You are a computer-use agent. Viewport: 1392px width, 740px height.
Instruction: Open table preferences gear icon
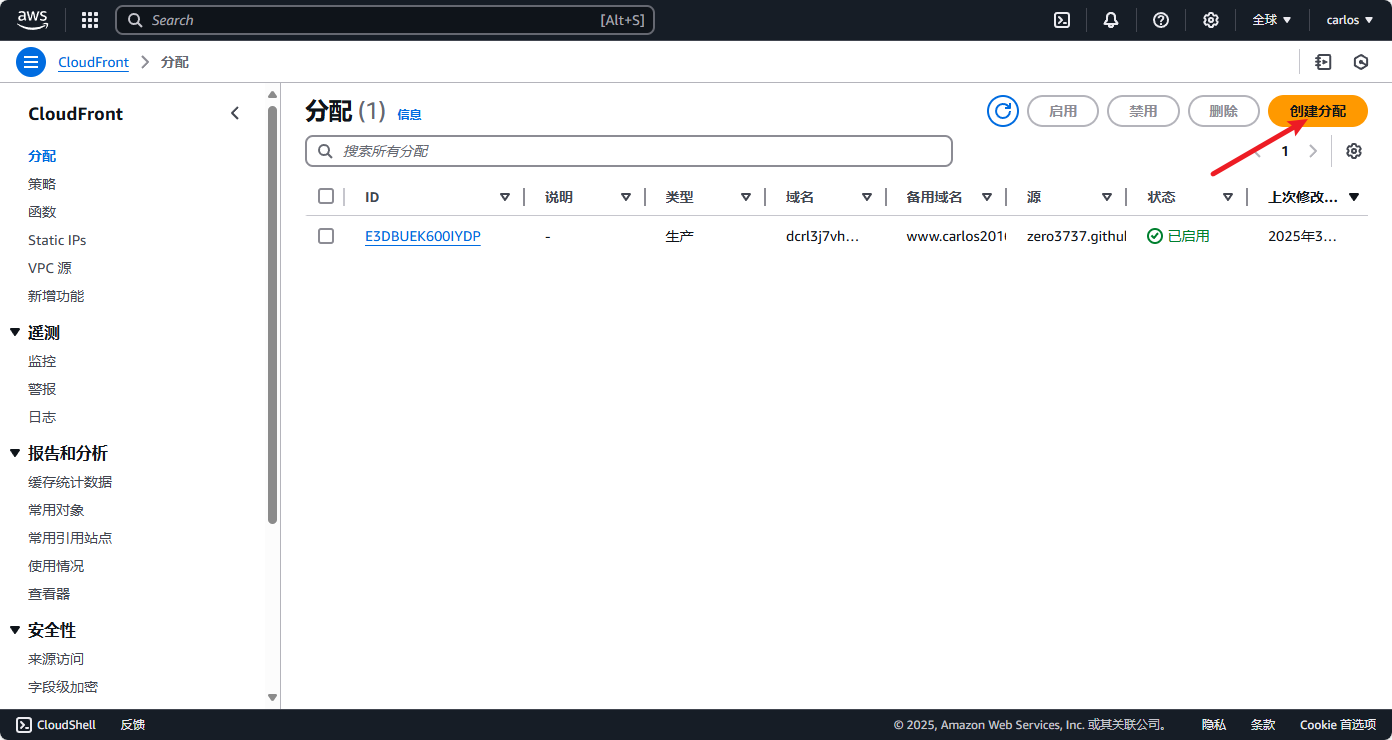coord(1354,151)
